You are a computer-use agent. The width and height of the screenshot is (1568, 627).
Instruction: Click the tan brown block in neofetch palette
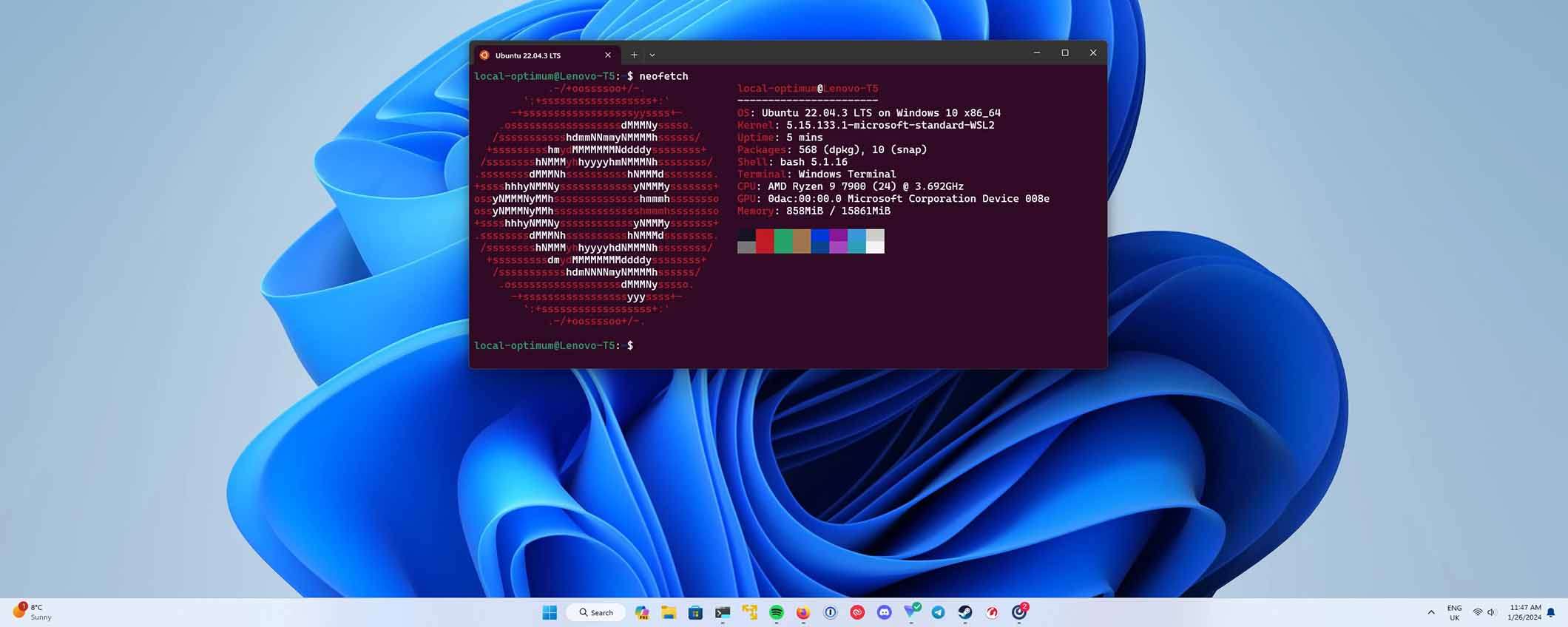click(x=802, y=241)
